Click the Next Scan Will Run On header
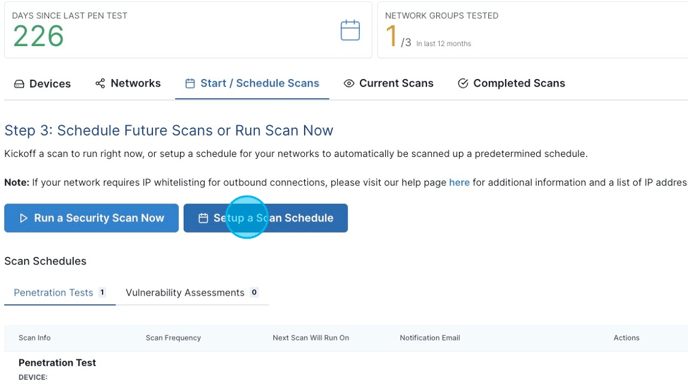This screenshot has width=688, height=384. click(x=311, y=338)
